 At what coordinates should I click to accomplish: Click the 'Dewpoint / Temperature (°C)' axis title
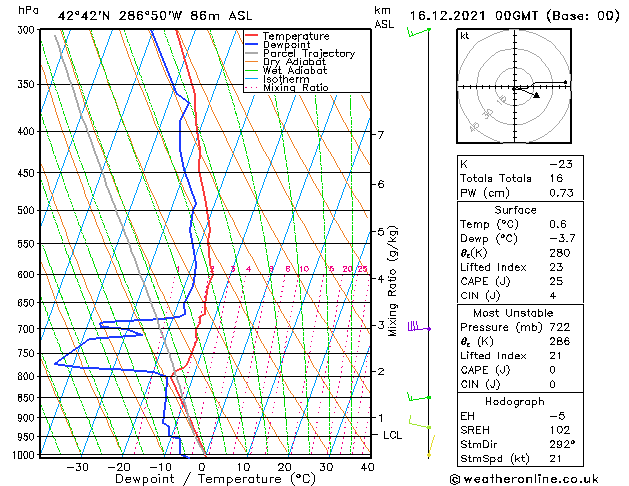click(x=215, y=479)
